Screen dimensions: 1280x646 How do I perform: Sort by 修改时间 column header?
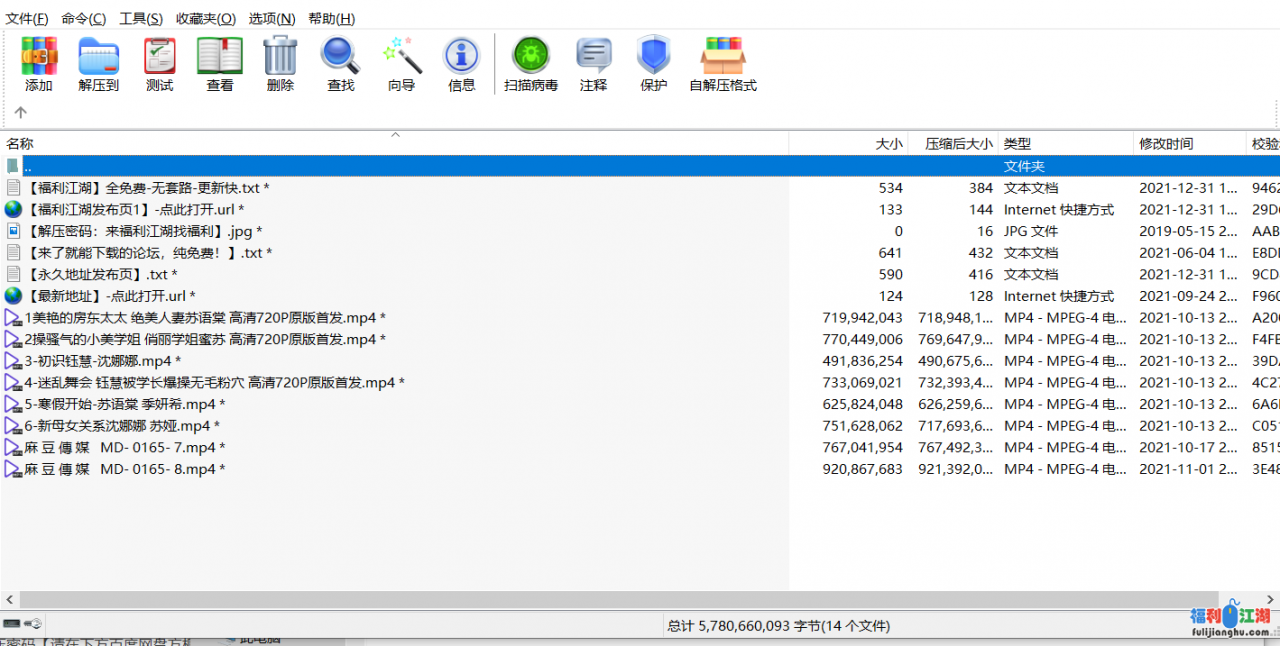click(x=1165, y=144)
